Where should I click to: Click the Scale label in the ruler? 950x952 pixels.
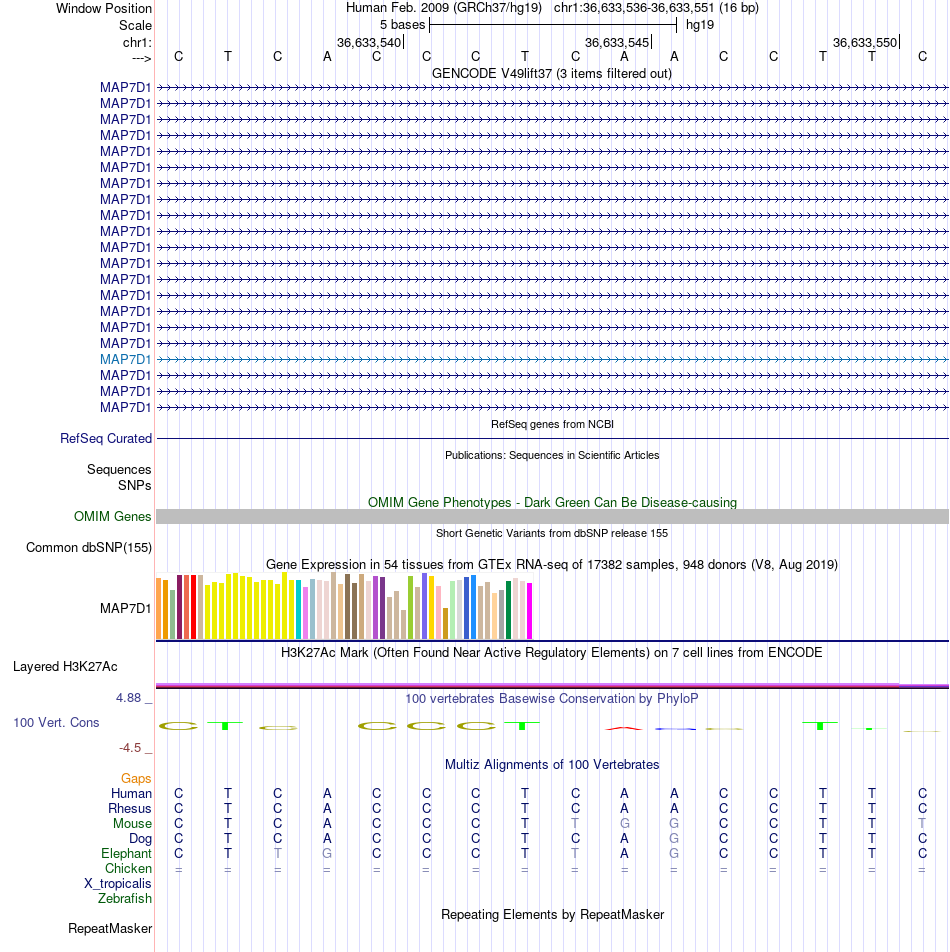click(x=135, y=26)
